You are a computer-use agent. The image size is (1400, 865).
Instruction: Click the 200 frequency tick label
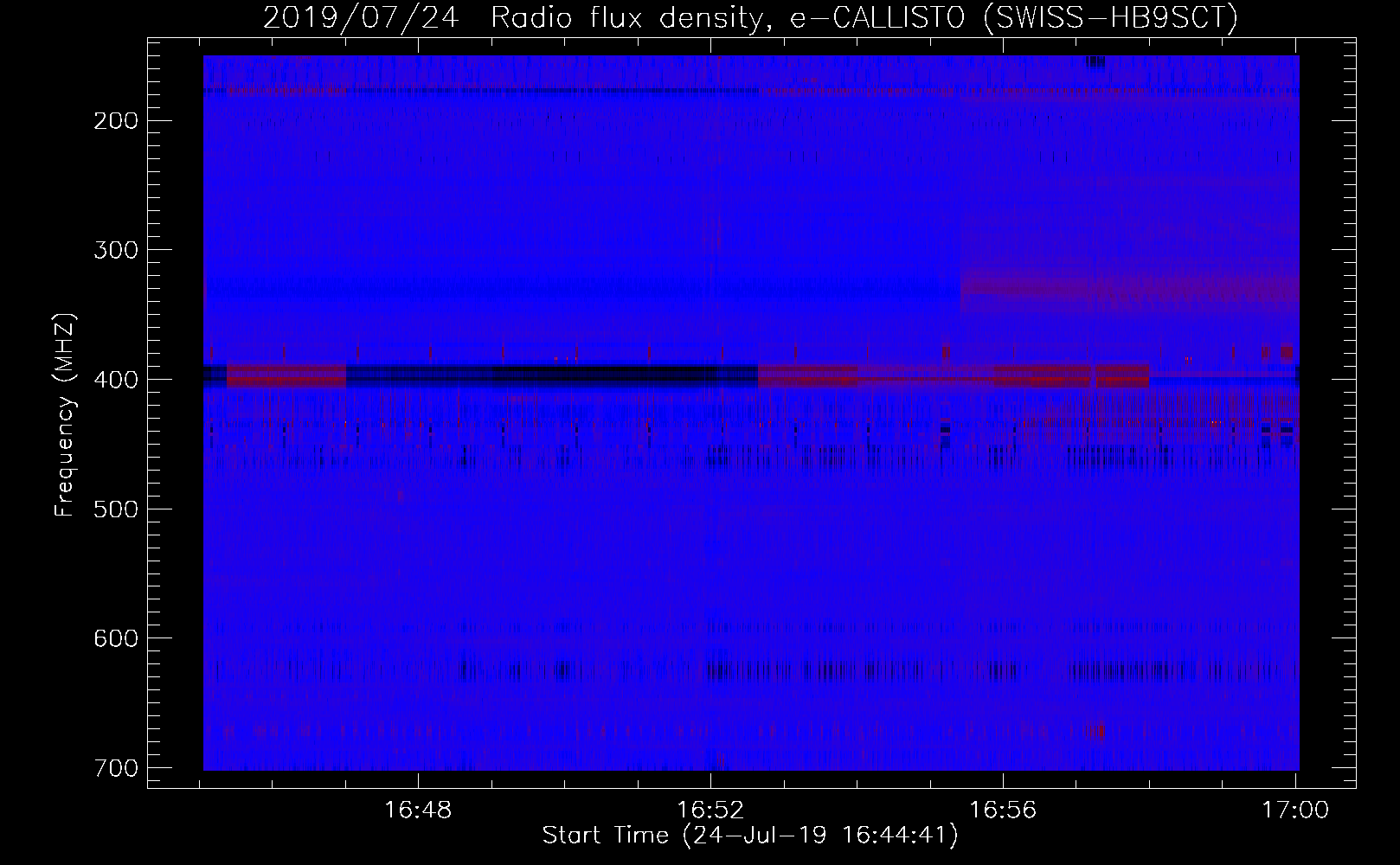coord(115,120)
